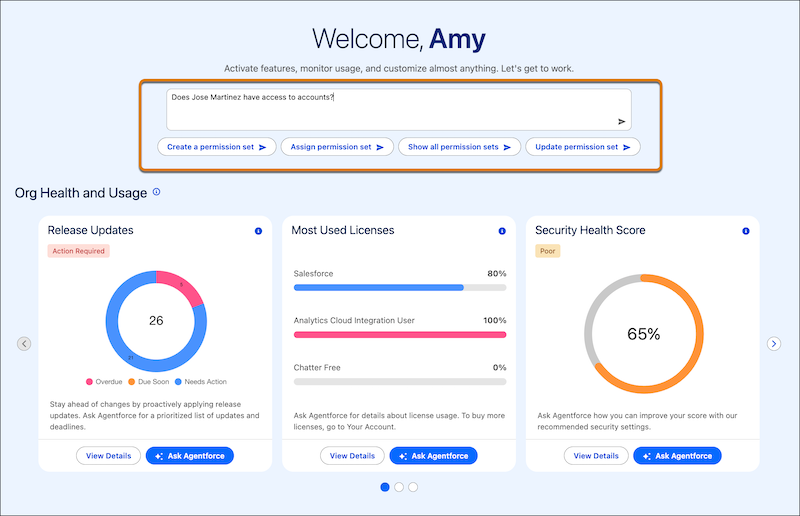The height and width of the screenshot is (516, 800).
Task: Open info icon beside Org Health and Usage
Action: (x=157, y=192)
